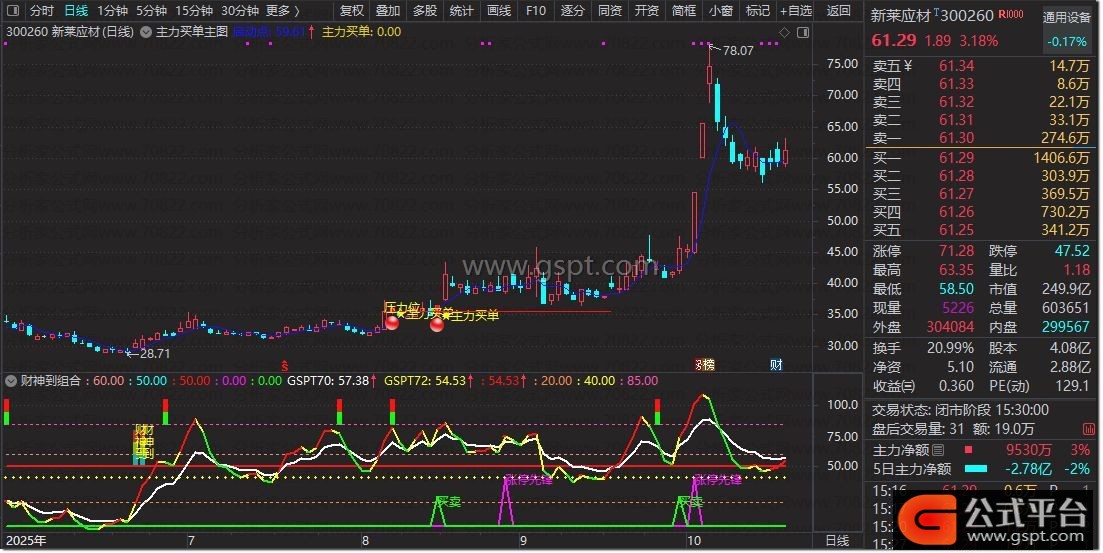Click the diamond icon in chart header
Screen dimensions: 1103x553
click(x=783, y=33)
